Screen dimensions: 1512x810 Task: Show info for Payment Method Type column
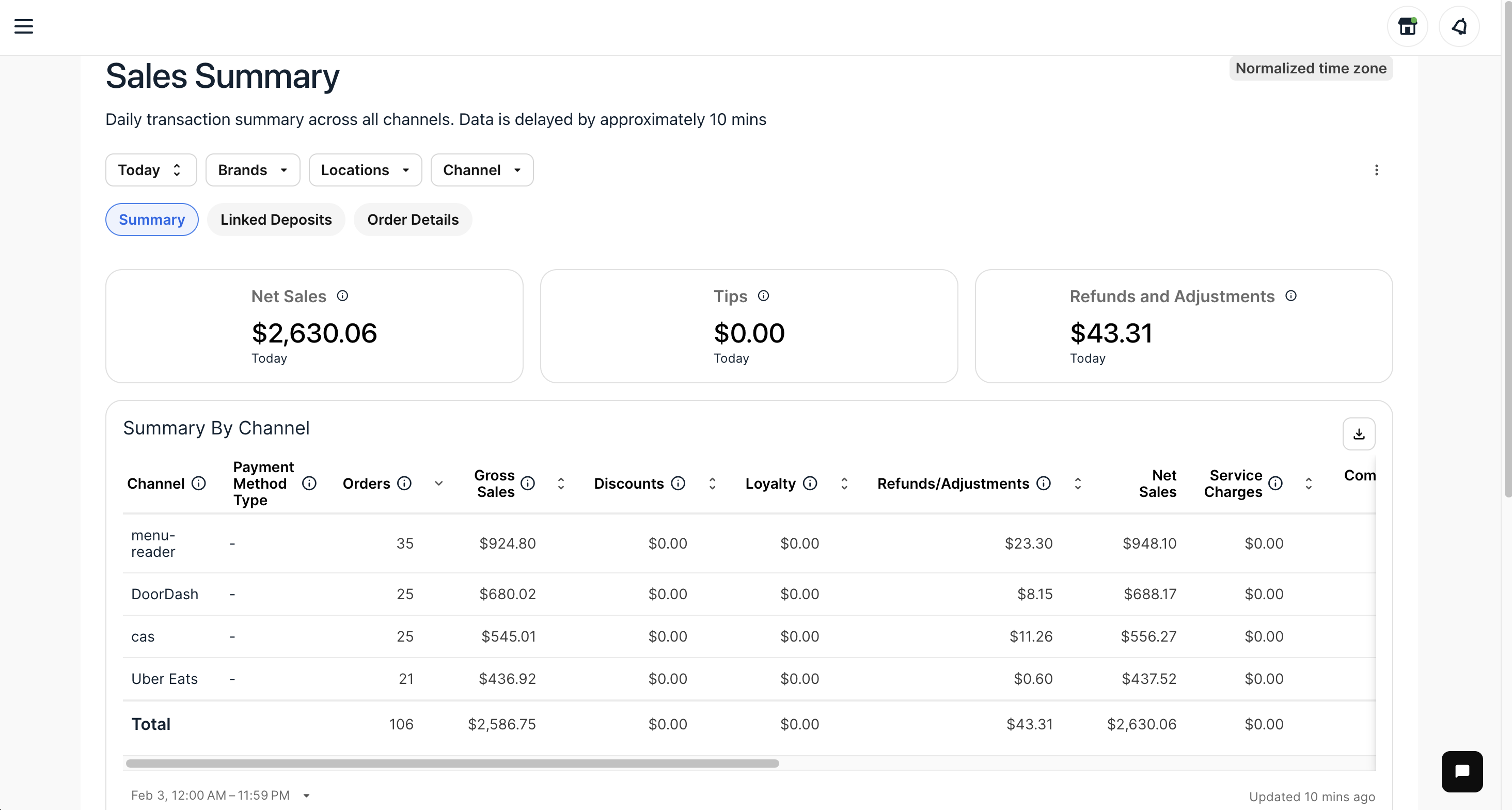309,484
